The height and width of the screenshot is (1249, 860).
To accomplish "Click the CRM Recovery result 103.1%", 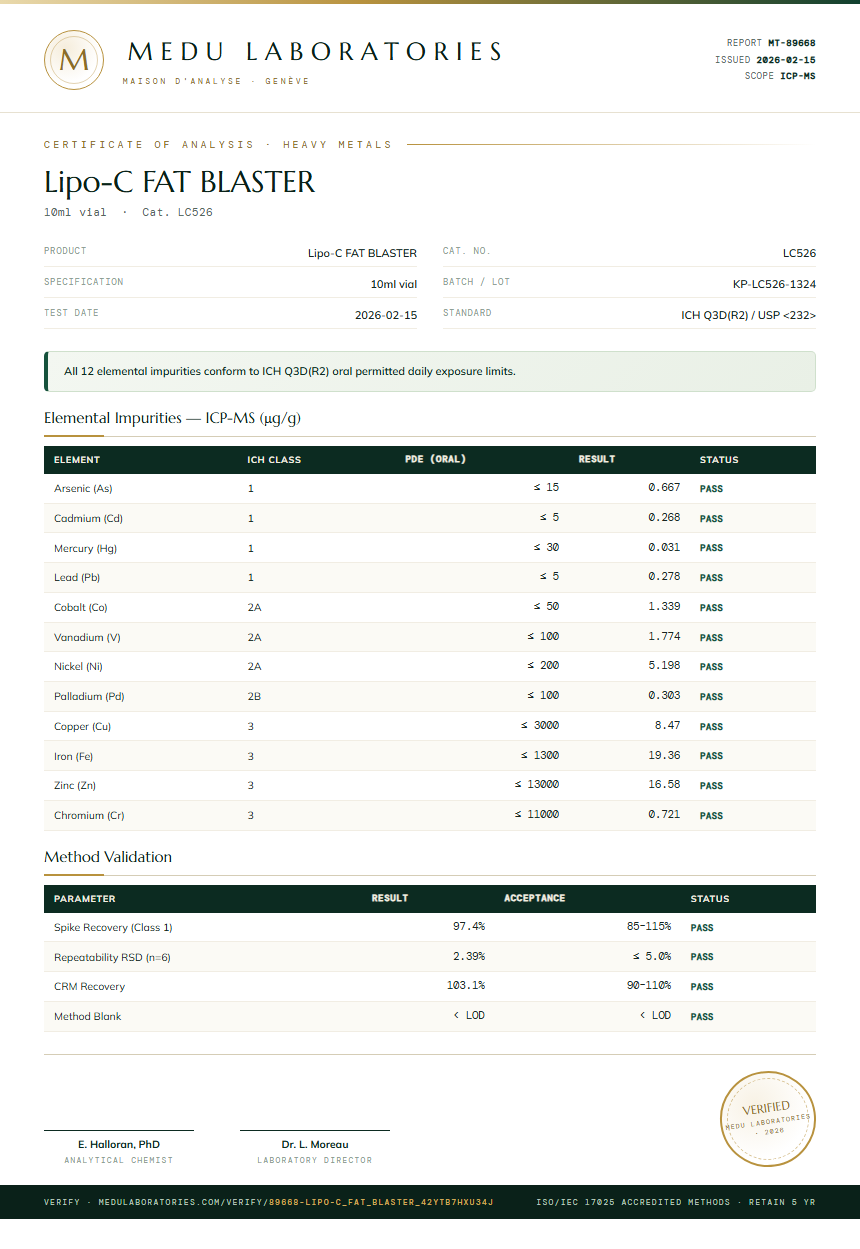I will coord(466,986).
